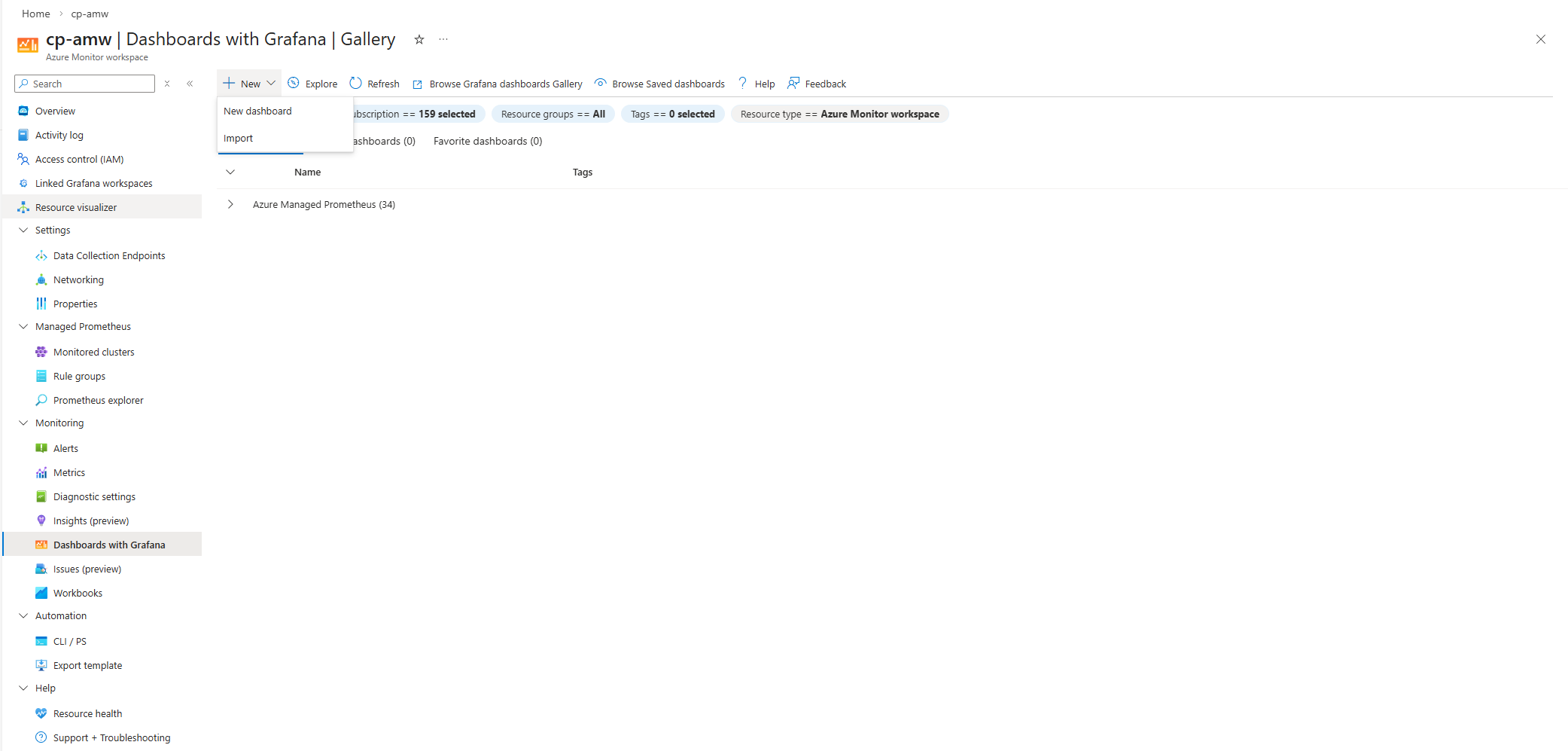The width and height of the screenshot is (1568, 751).
Task: Click the Properties icon
Action: [41, 304]
